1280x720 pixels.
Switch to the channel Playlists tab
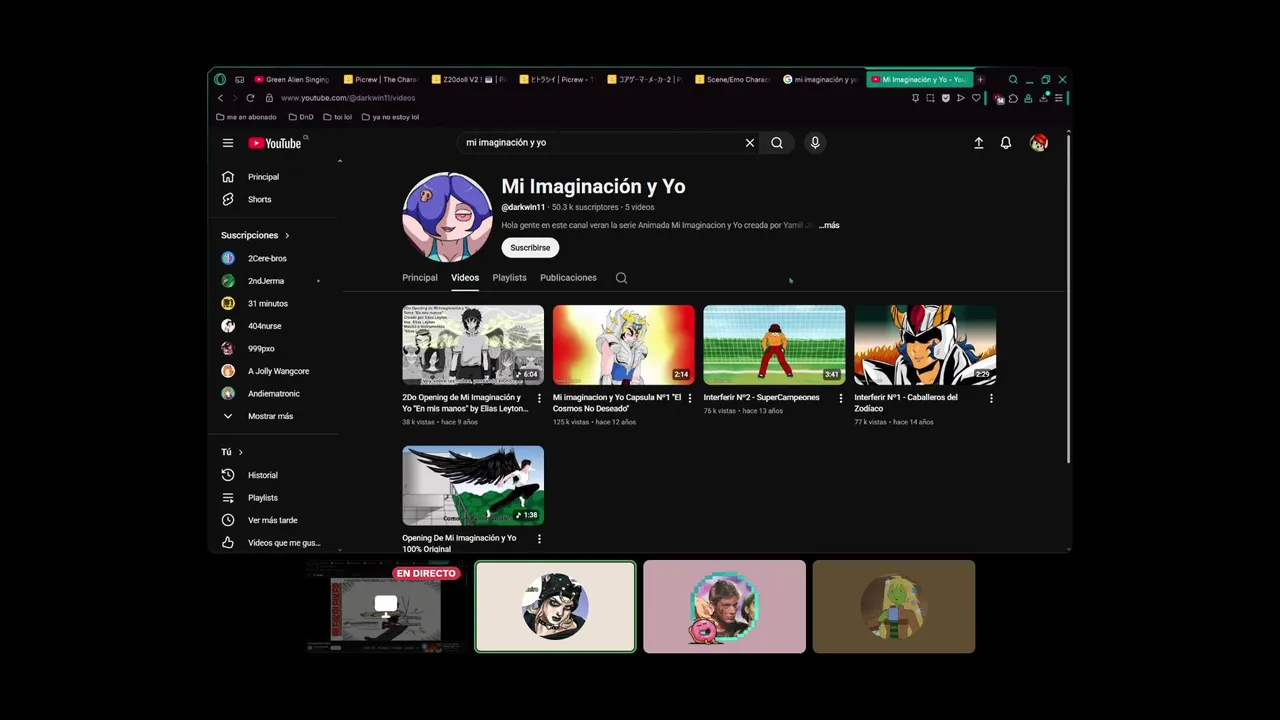coord(509,278)
